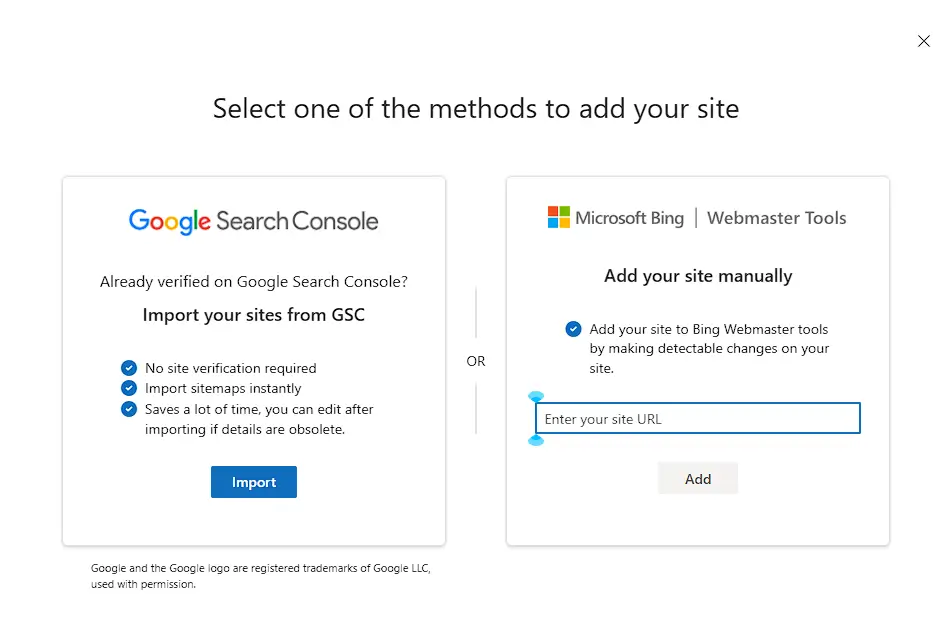Image resolution: width=947 pixels, height=639 pixels.
Task: Click the top blue selection handle above URL field
Action: [537, 396]
